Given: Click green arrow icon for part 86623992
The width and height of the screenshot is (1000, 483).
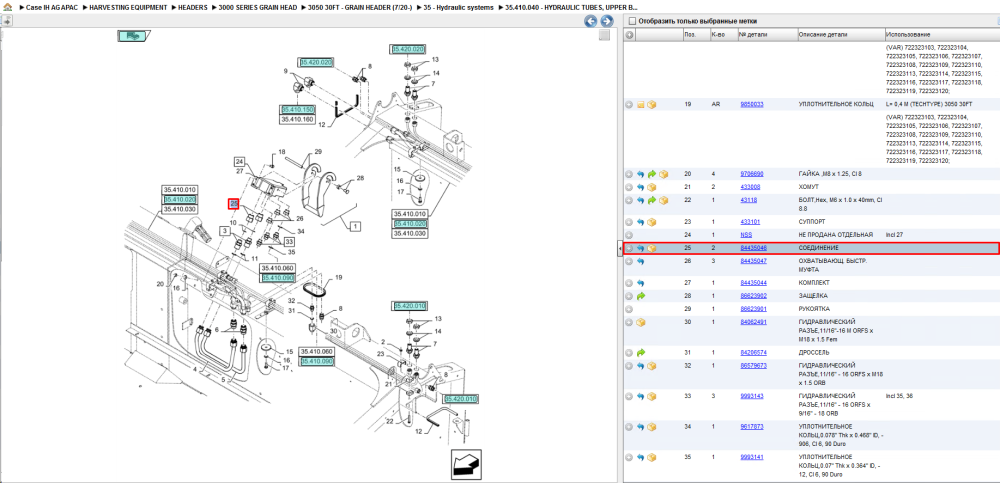Looking at the screenshot, I should [640, 296].
